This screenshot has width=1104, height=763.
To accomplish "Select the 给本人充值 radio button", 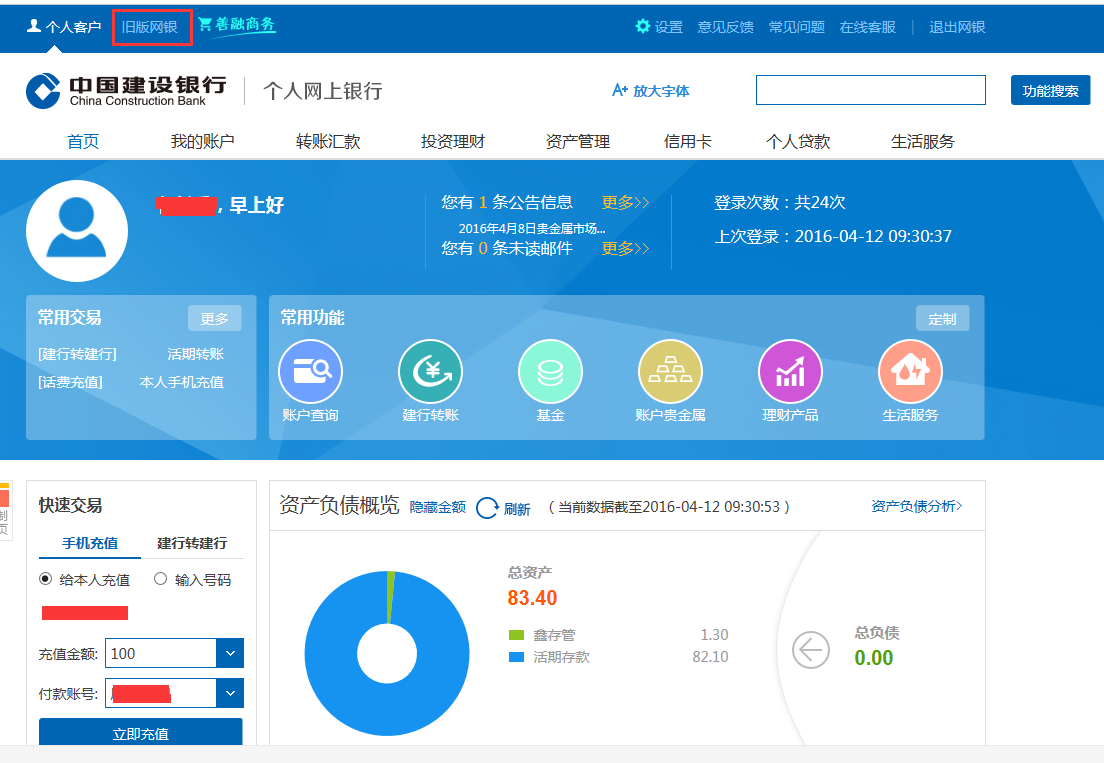I will (45, 579).
